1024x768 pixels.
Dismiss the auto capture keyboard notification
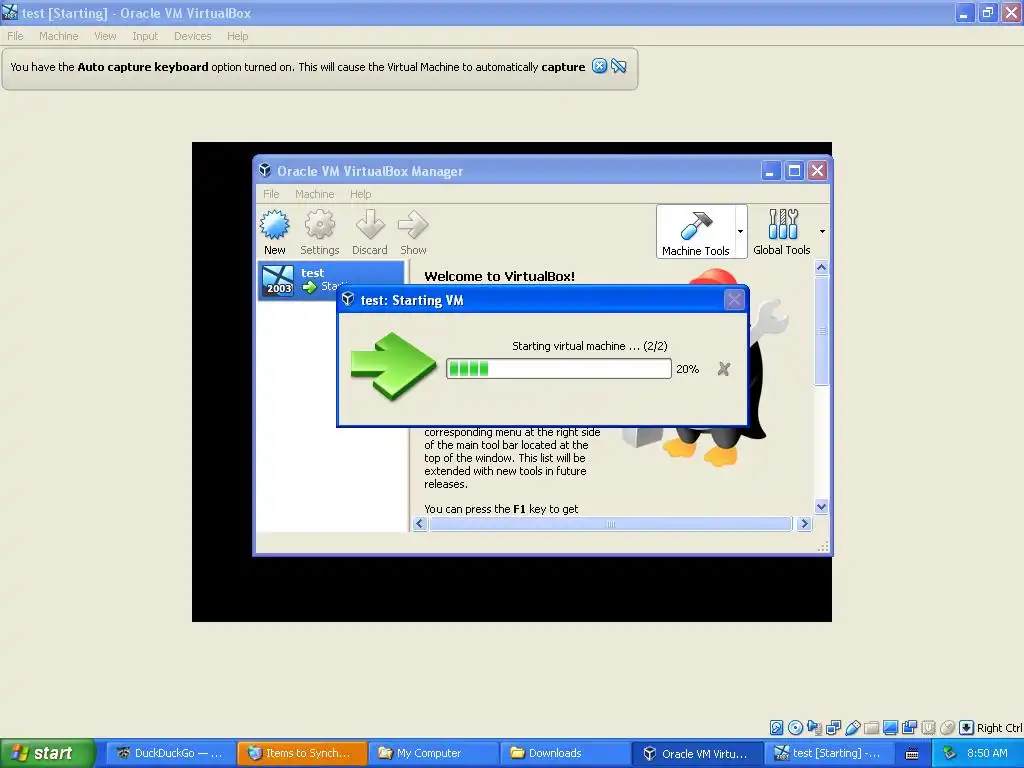click(599, 66)
